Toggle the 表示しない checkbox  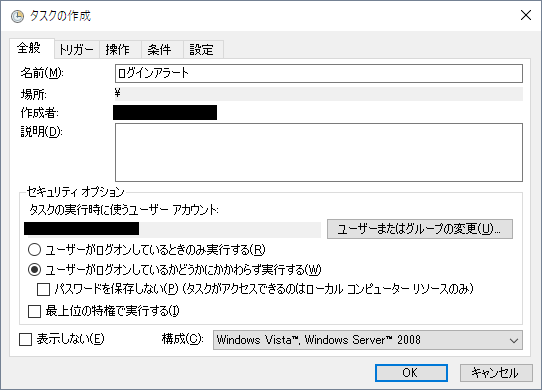tap(26, 340)
